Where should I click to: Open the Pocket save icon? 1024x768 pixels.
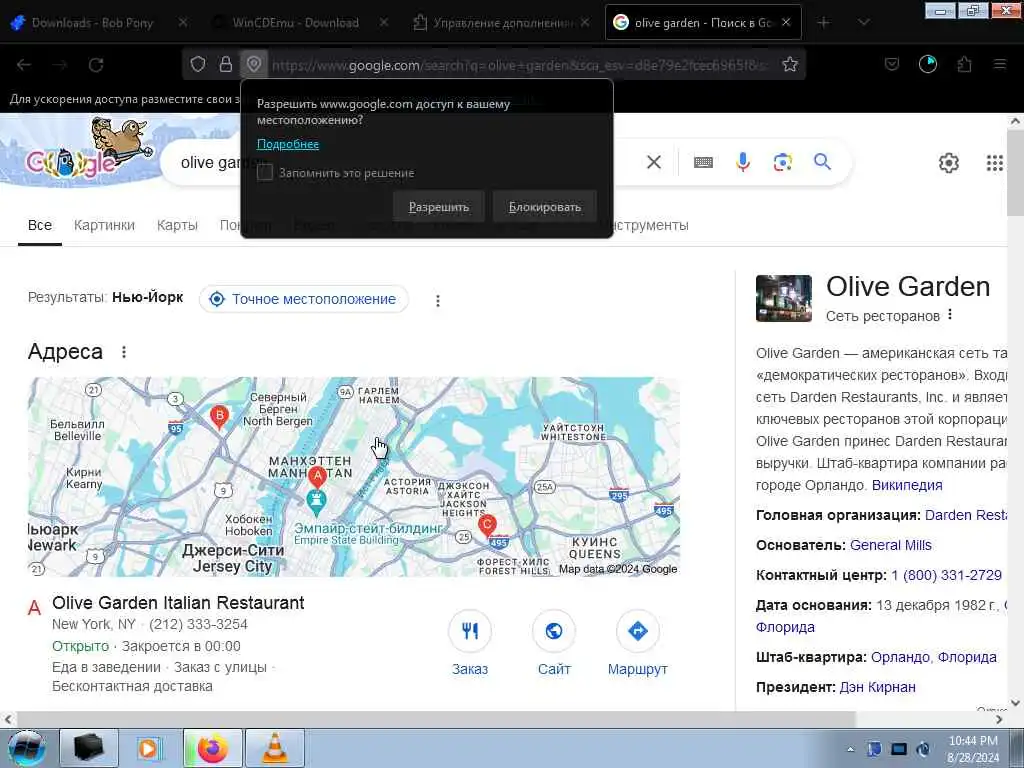pos(891,64)
